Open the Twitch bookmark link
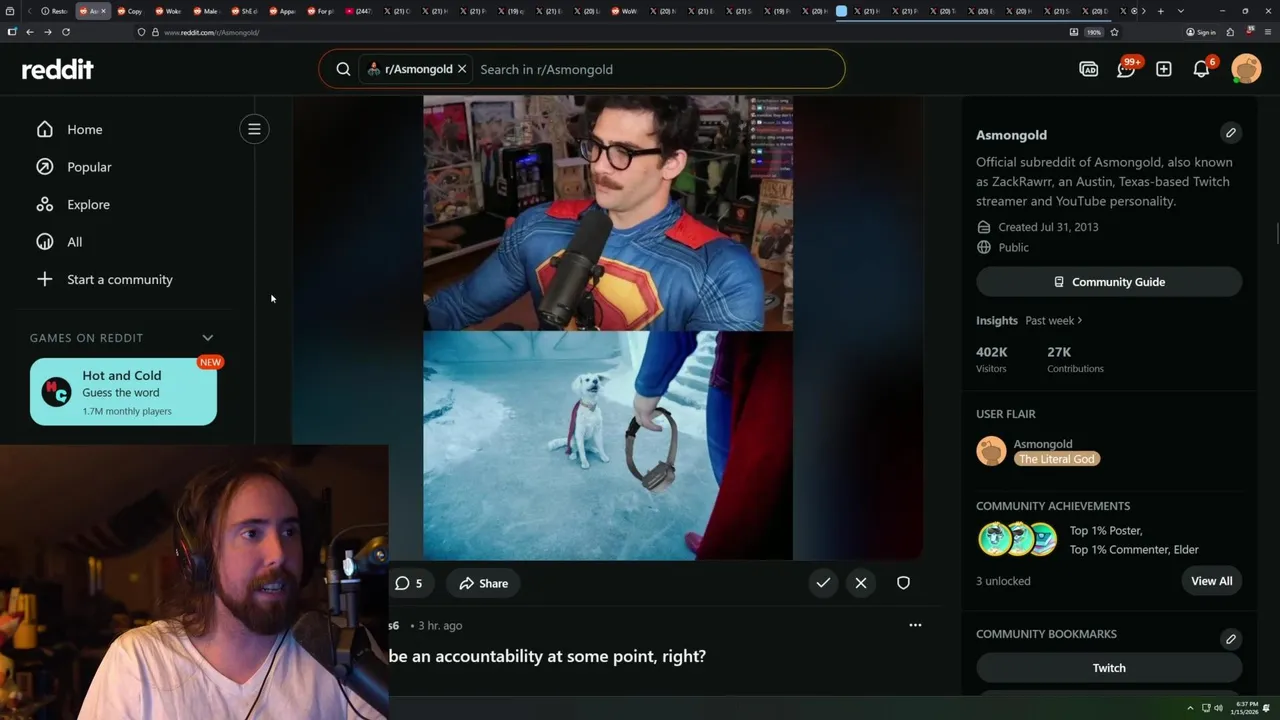The width and height of the screenshot is (1280, 720). [1109, 668]
